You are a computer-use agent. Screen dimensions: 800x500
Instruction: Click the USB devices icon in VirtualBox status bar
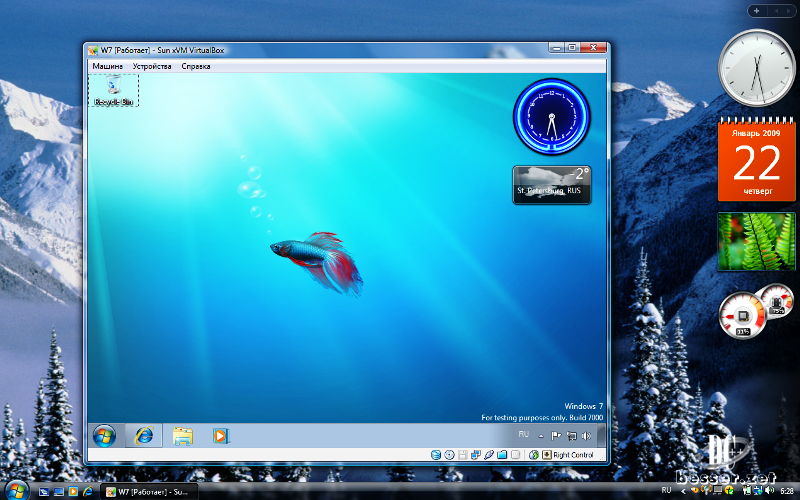tap(488, 455)
